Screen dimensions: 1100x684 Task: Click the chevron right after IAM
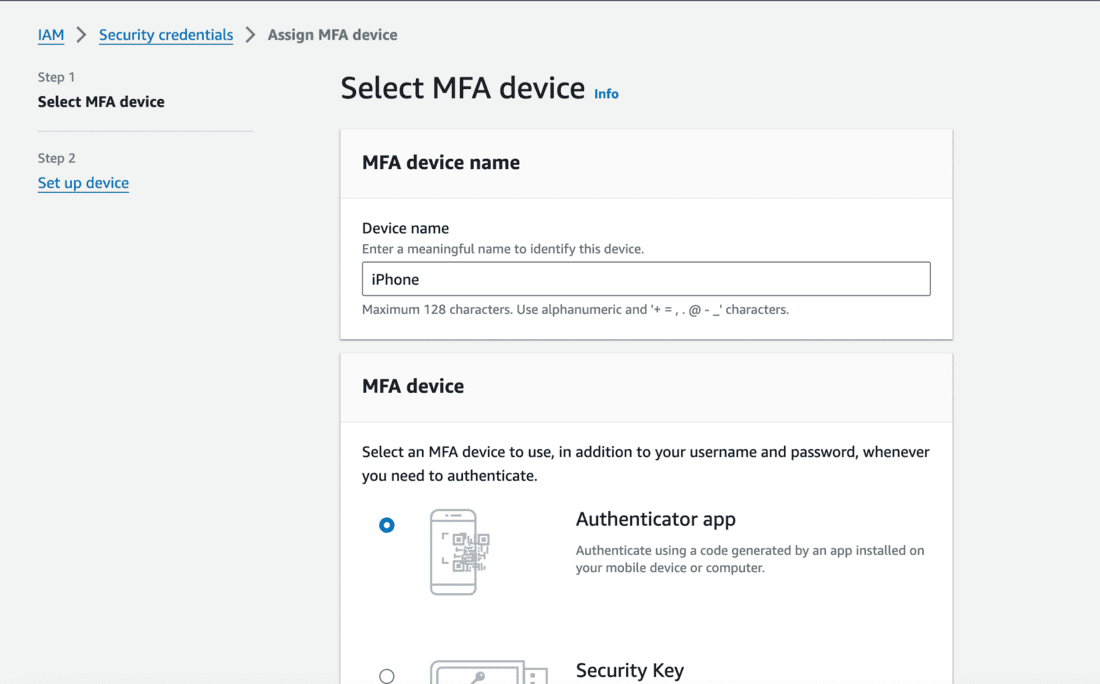(x=82, y=35)
